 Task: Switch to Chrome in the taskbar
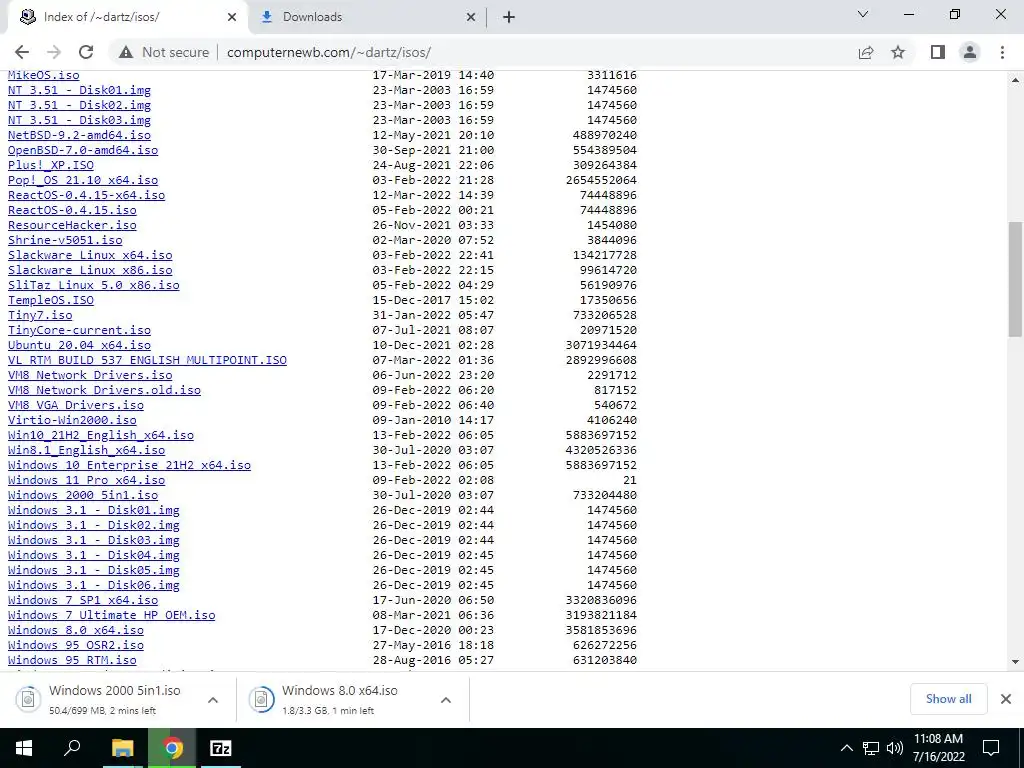pyautogui.click(x=172, y=748)
